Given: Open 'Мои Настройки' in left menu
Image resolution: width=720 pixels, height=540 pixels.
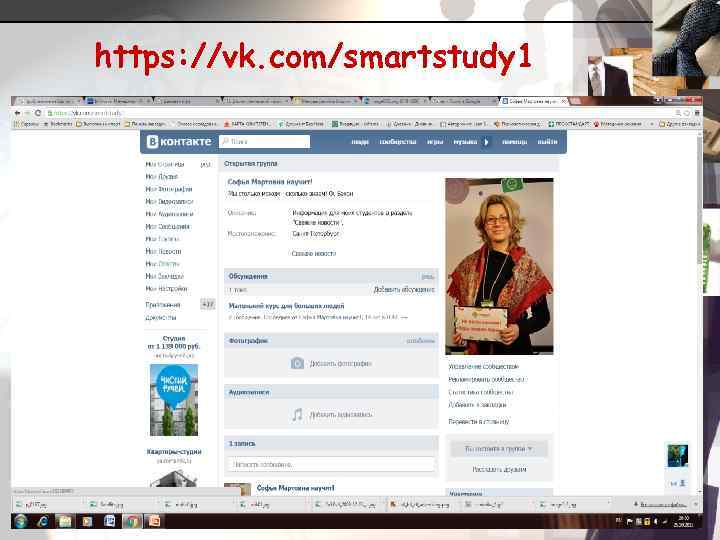Looking at the screenshot, I should 166,288.
